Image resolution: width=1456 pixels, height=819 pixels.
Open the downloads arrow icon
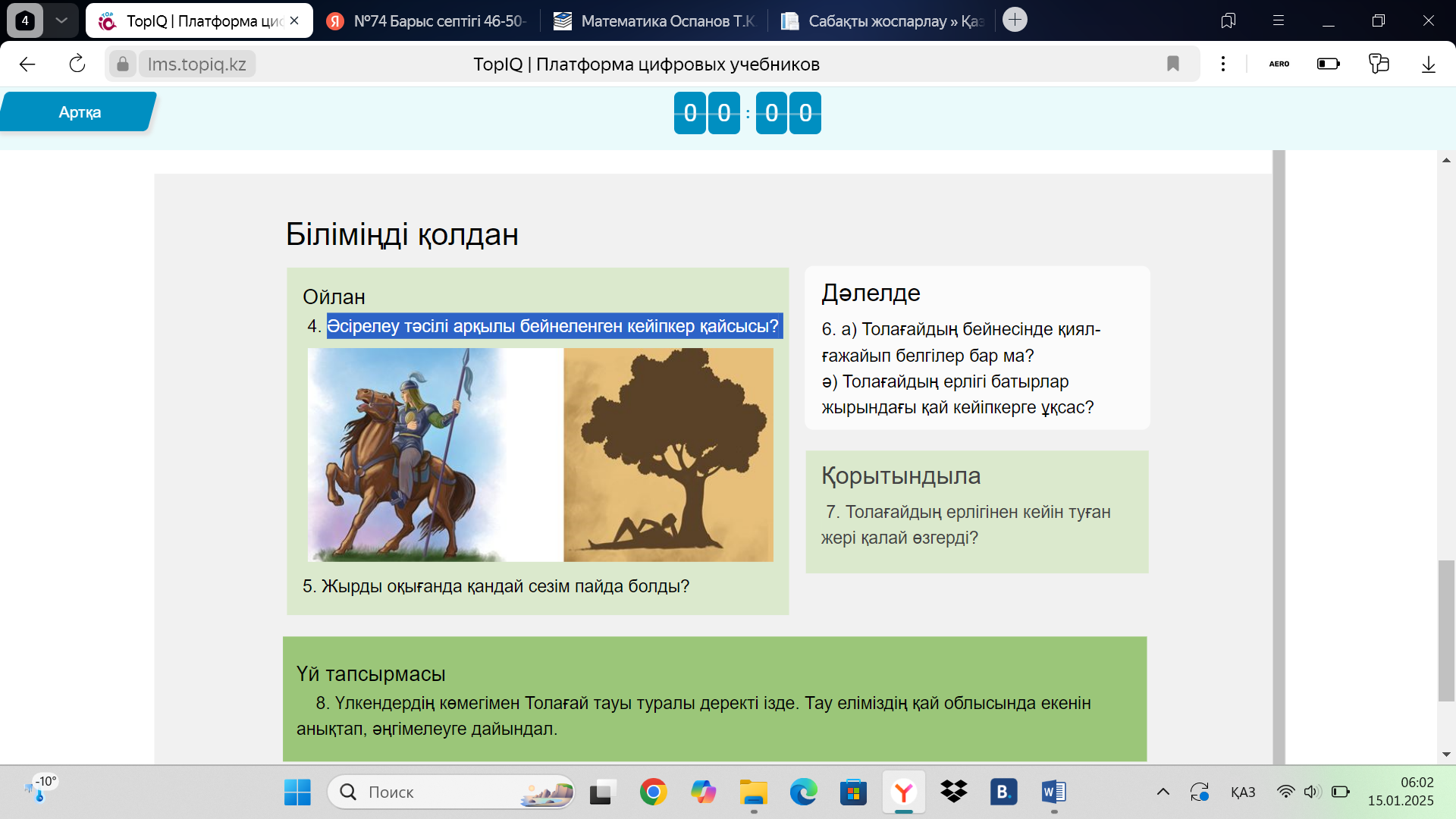(1428, 64)
